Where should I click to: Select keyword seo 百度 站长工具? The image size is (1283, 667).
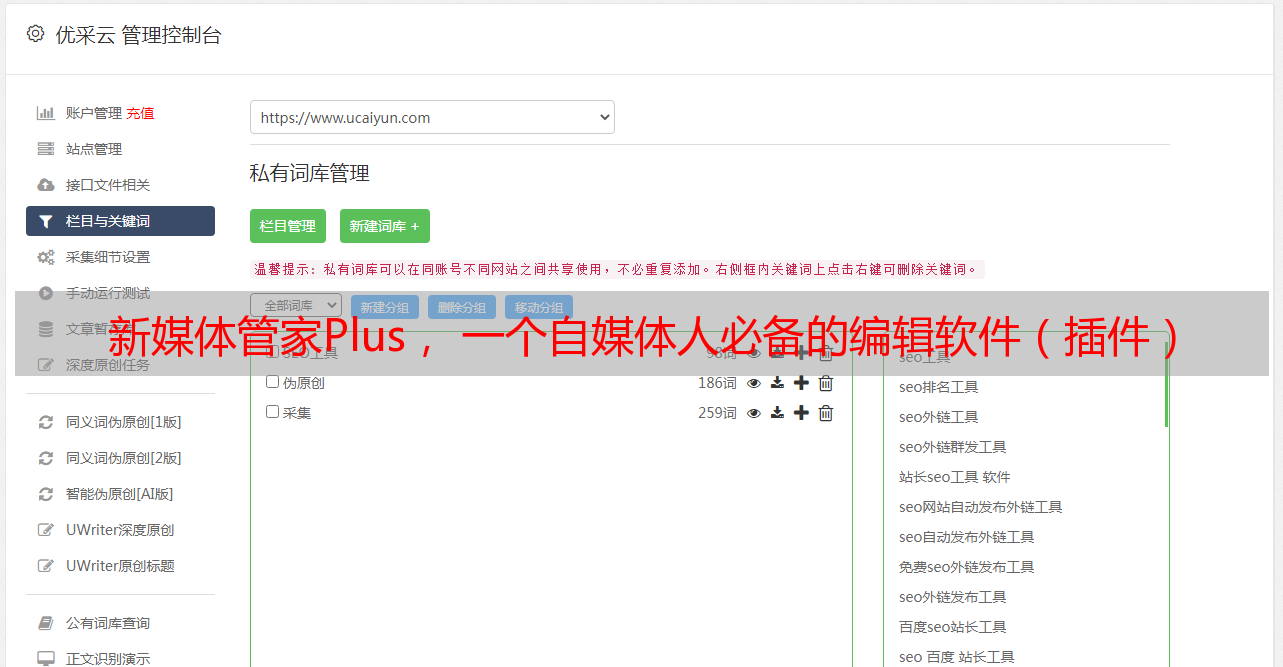pos(957,657)
